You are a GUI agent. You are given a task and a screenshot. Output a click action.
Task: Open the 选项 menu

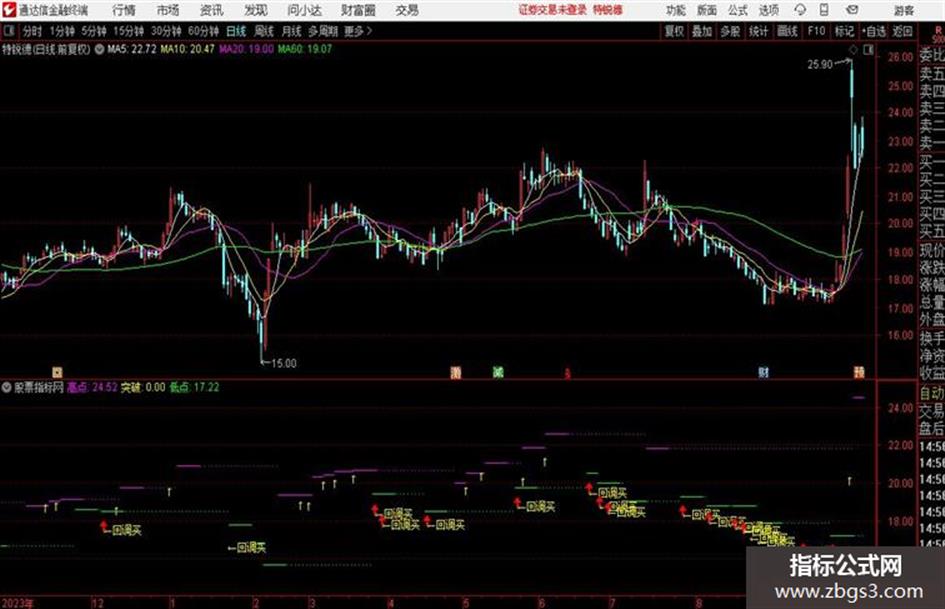point(768,10)
